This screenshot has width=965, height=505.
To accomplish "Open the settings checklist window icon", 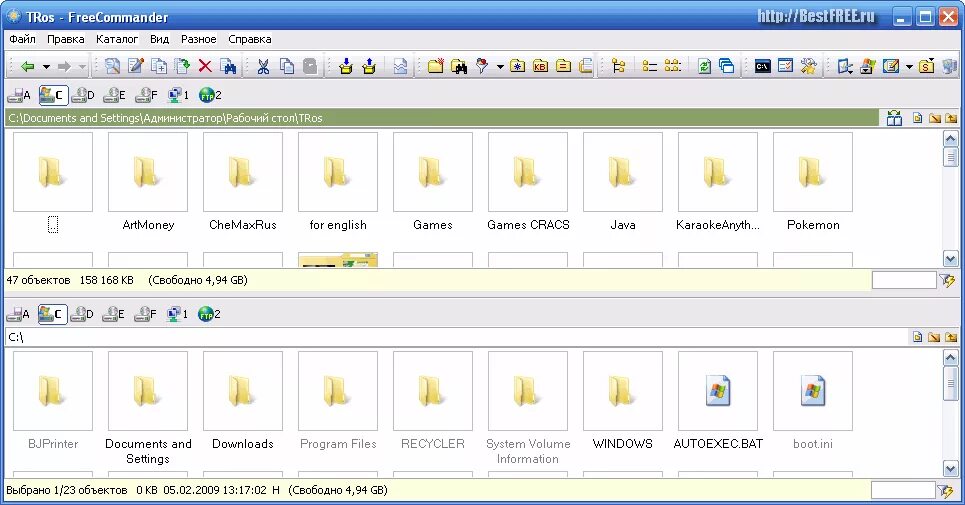I will pos(785,66).
